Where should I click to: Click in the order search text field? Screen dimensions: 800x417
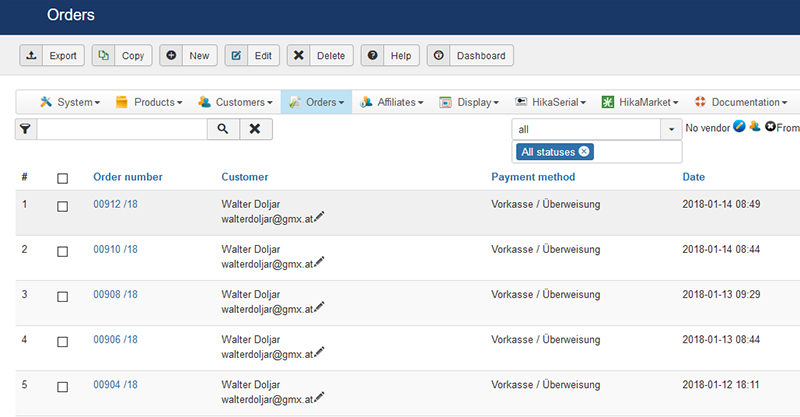pos(121,129)
